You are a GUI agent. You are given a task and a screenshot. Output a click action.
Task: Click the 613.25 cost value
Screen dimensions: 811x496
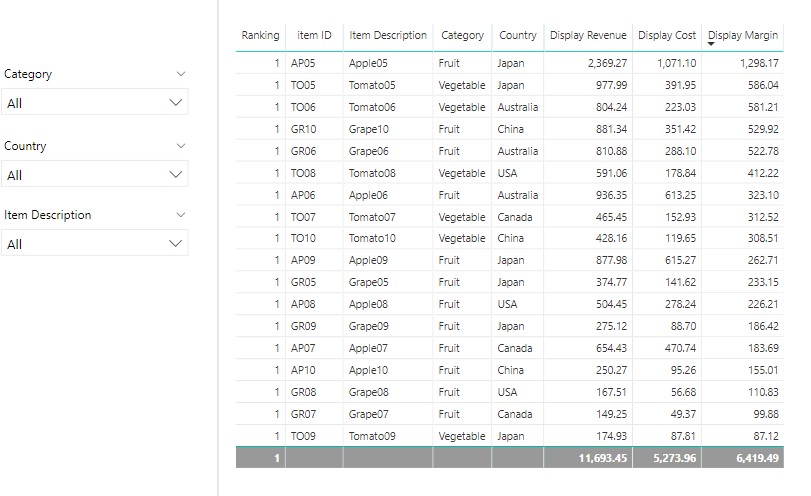pyautogui.click(x=680, y=195)
